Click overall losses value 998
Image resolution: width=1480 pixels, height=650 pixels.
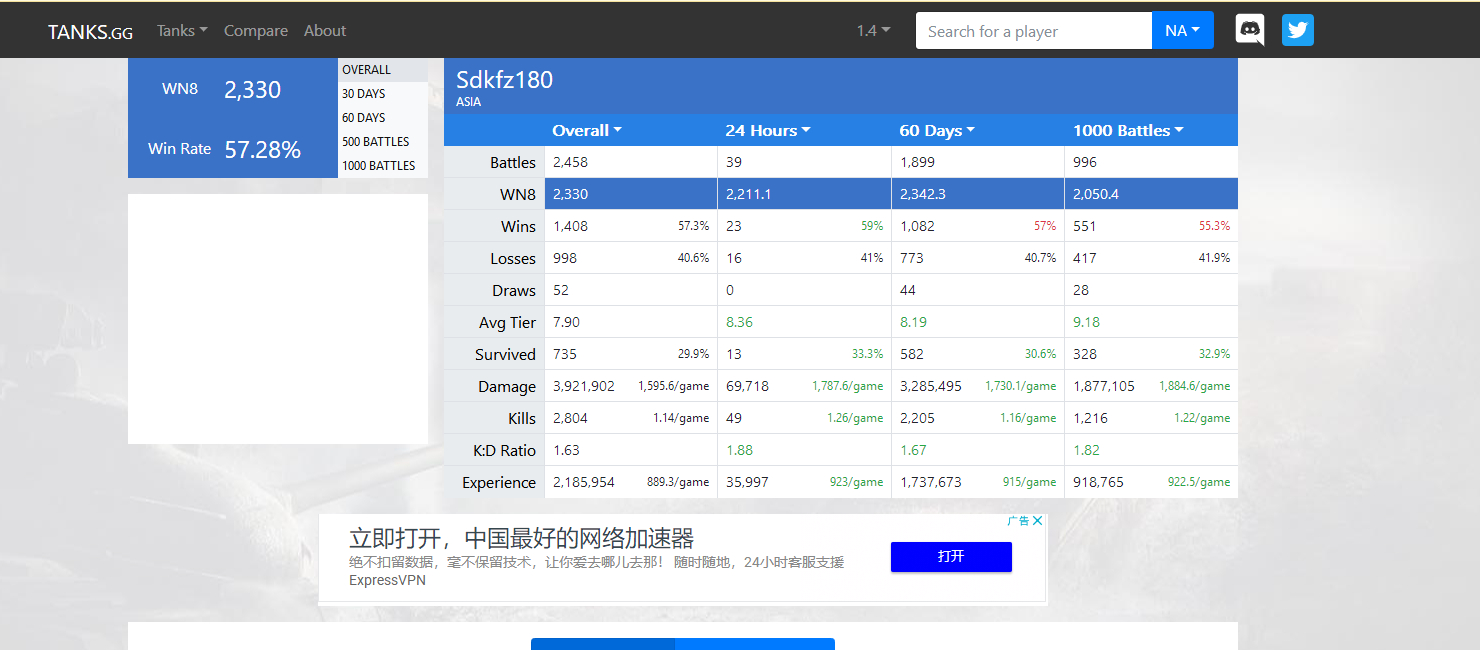pyautogui.click(x=565, y=259)
